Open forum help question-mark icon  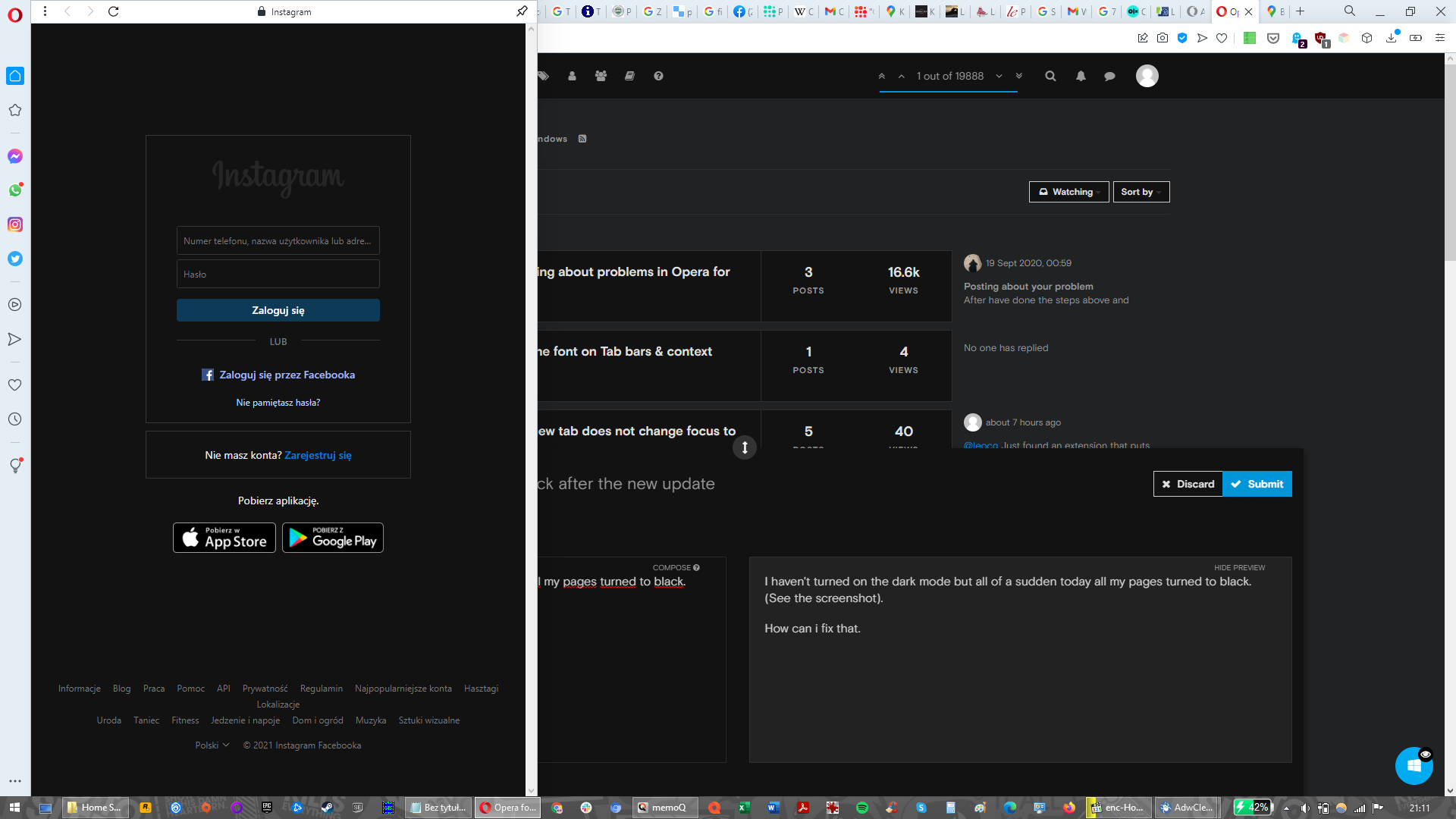[659, 76]
